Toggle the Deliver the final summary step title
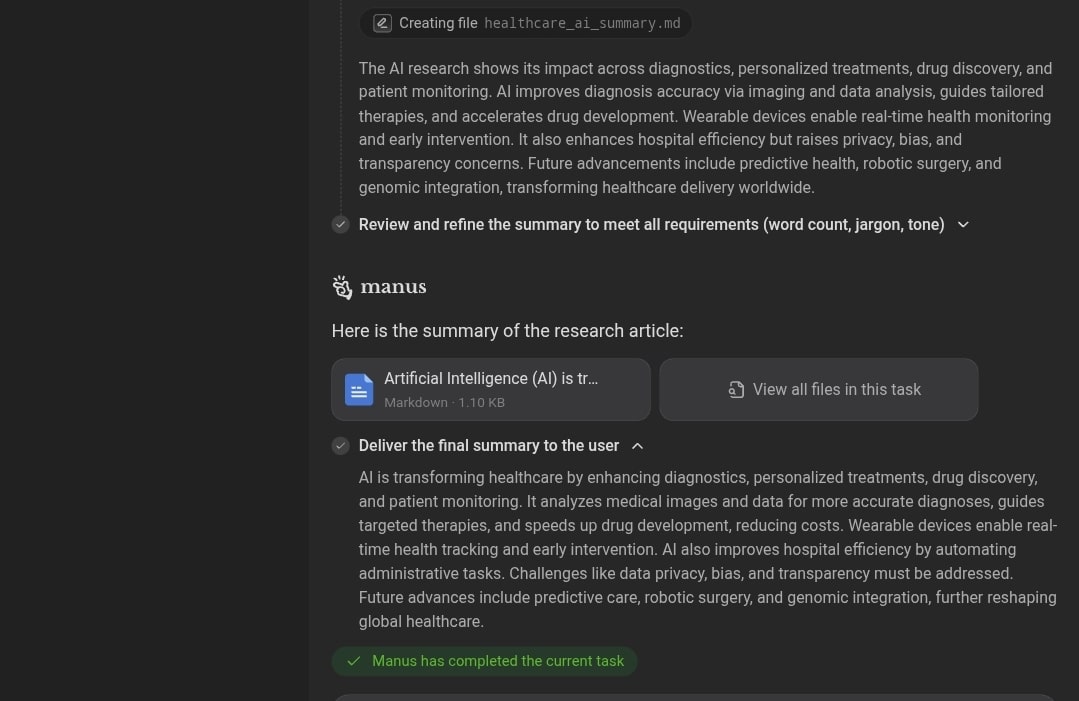 (x=489, y=446)
